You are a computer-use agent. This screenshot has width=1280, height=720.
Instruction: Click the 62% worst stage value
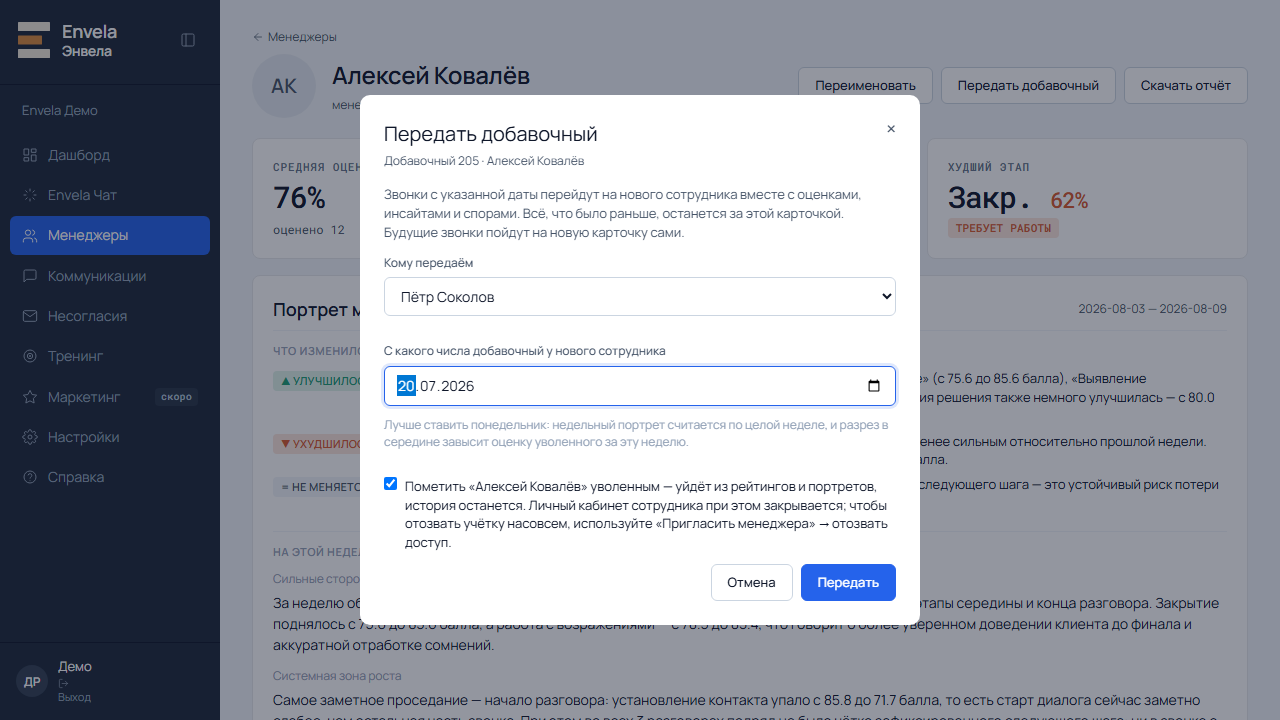coord(1069,200)
